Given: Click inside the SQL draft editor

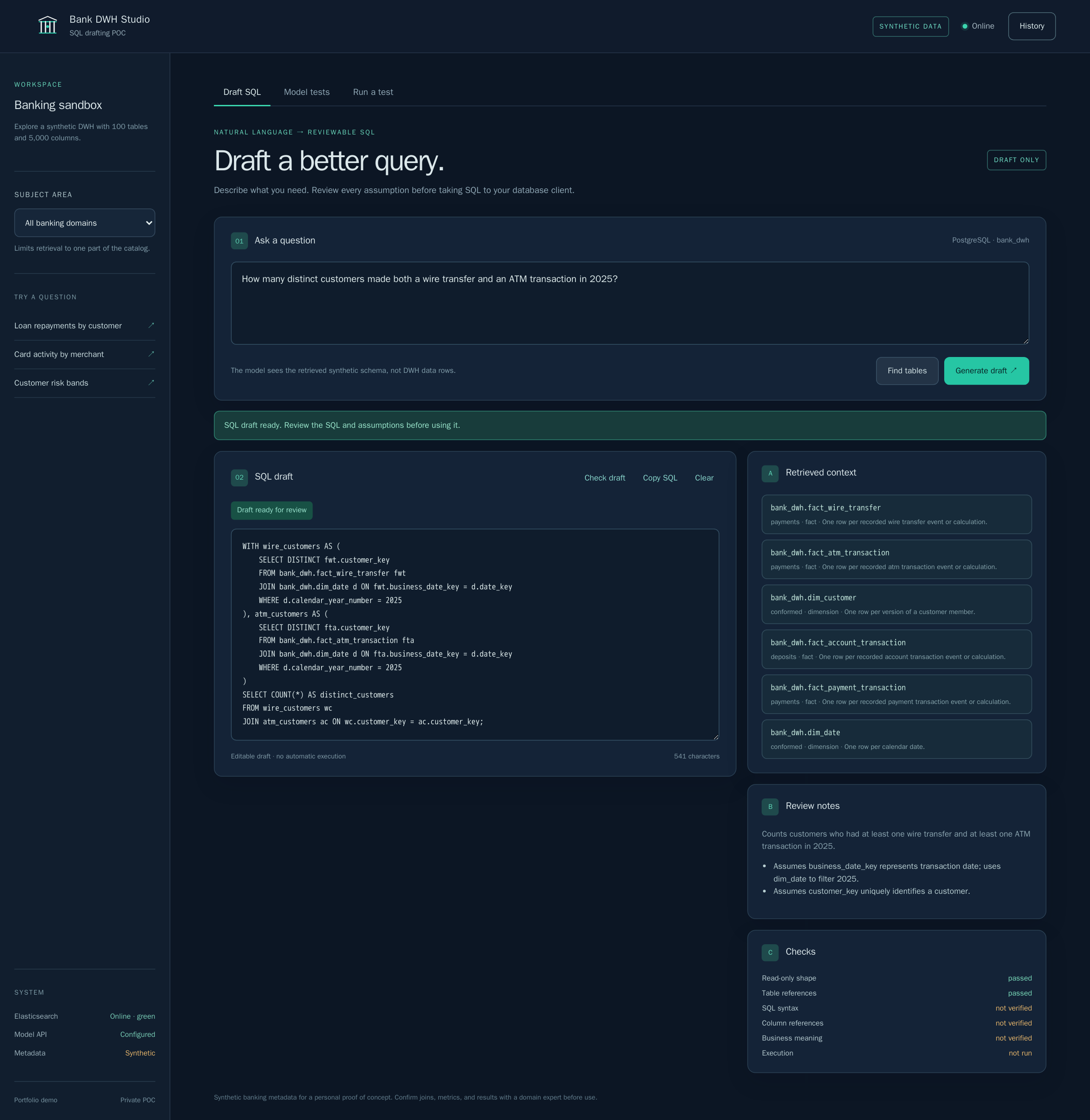Looking at the screenshot, I should pos(475,634).
